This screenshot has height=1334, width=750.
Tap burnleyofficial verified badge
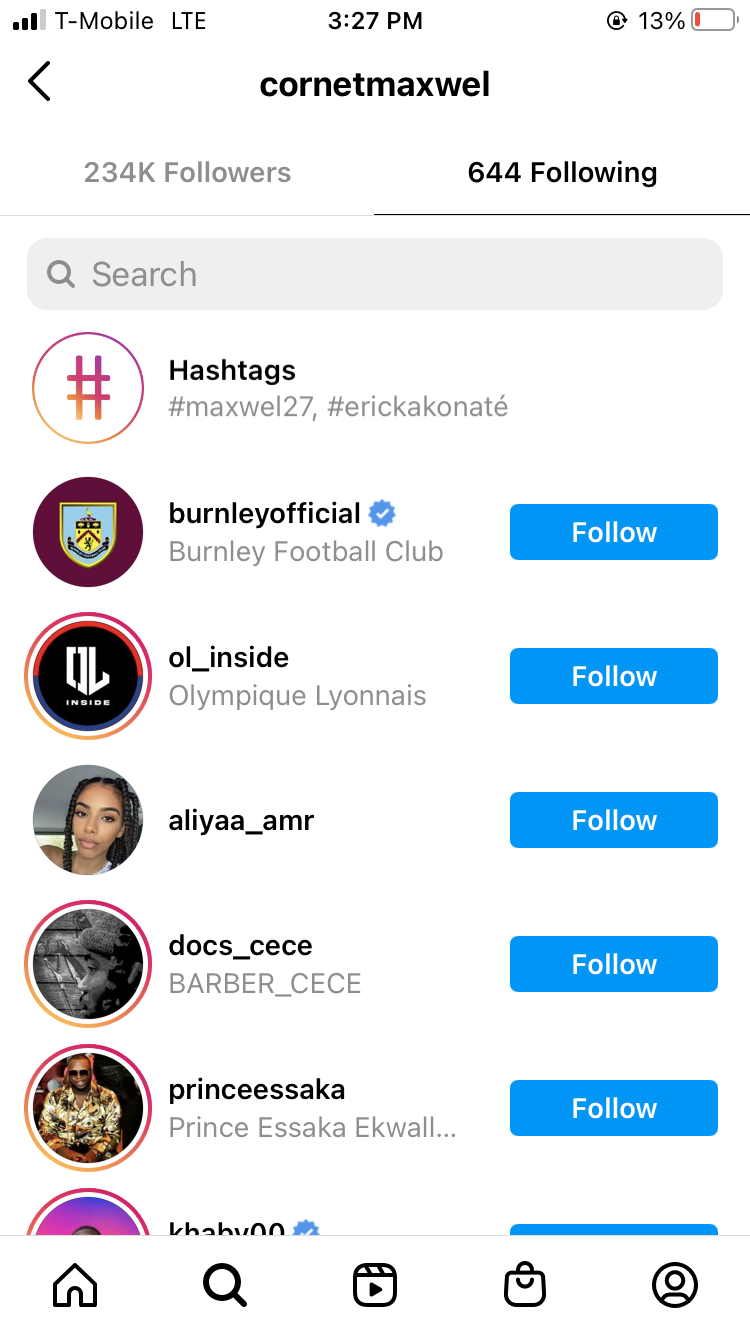point(382,514)
